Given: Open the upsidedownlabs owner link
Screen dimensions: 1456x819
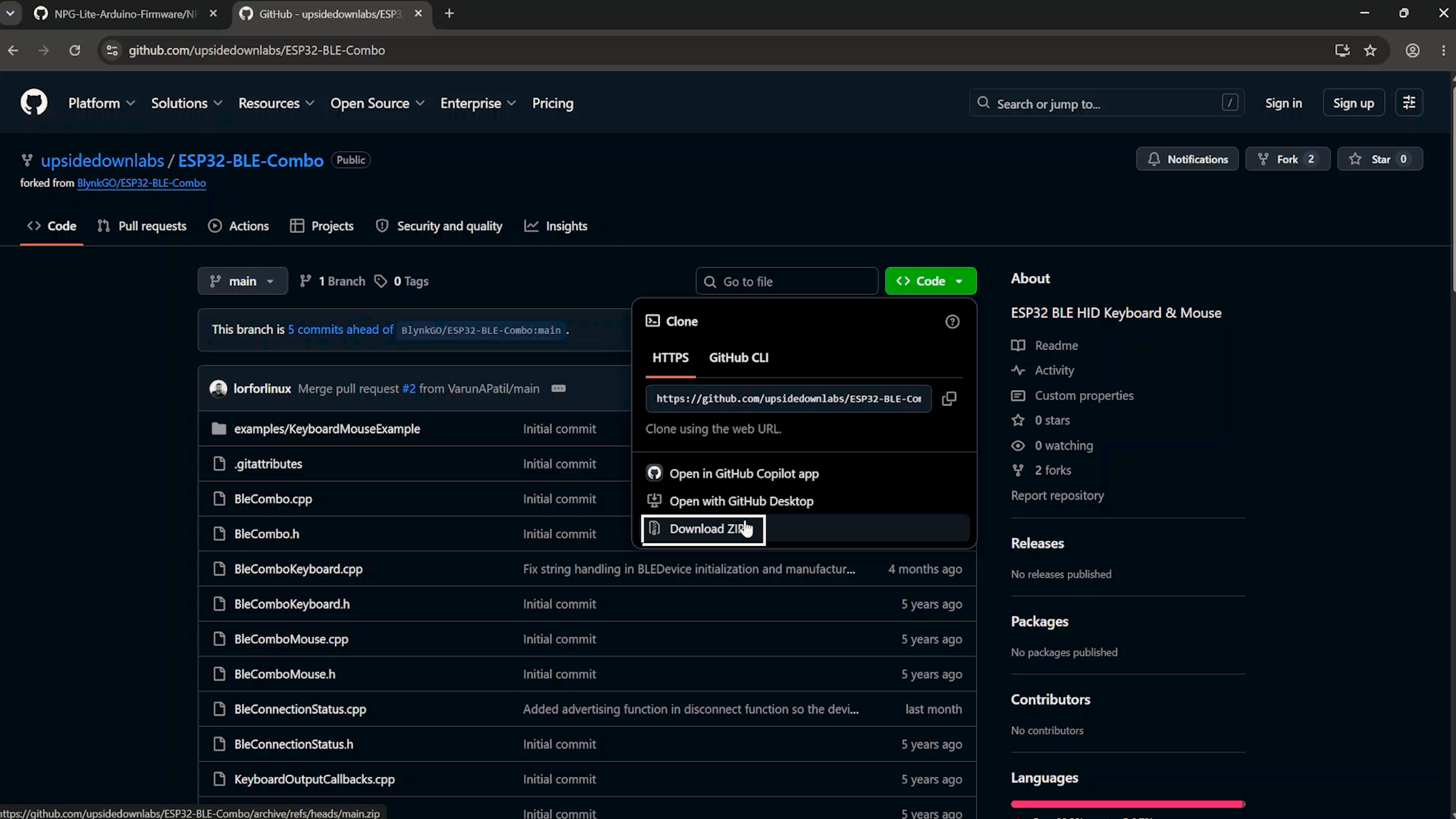Looking at the screenshot, I should [103, 160].
